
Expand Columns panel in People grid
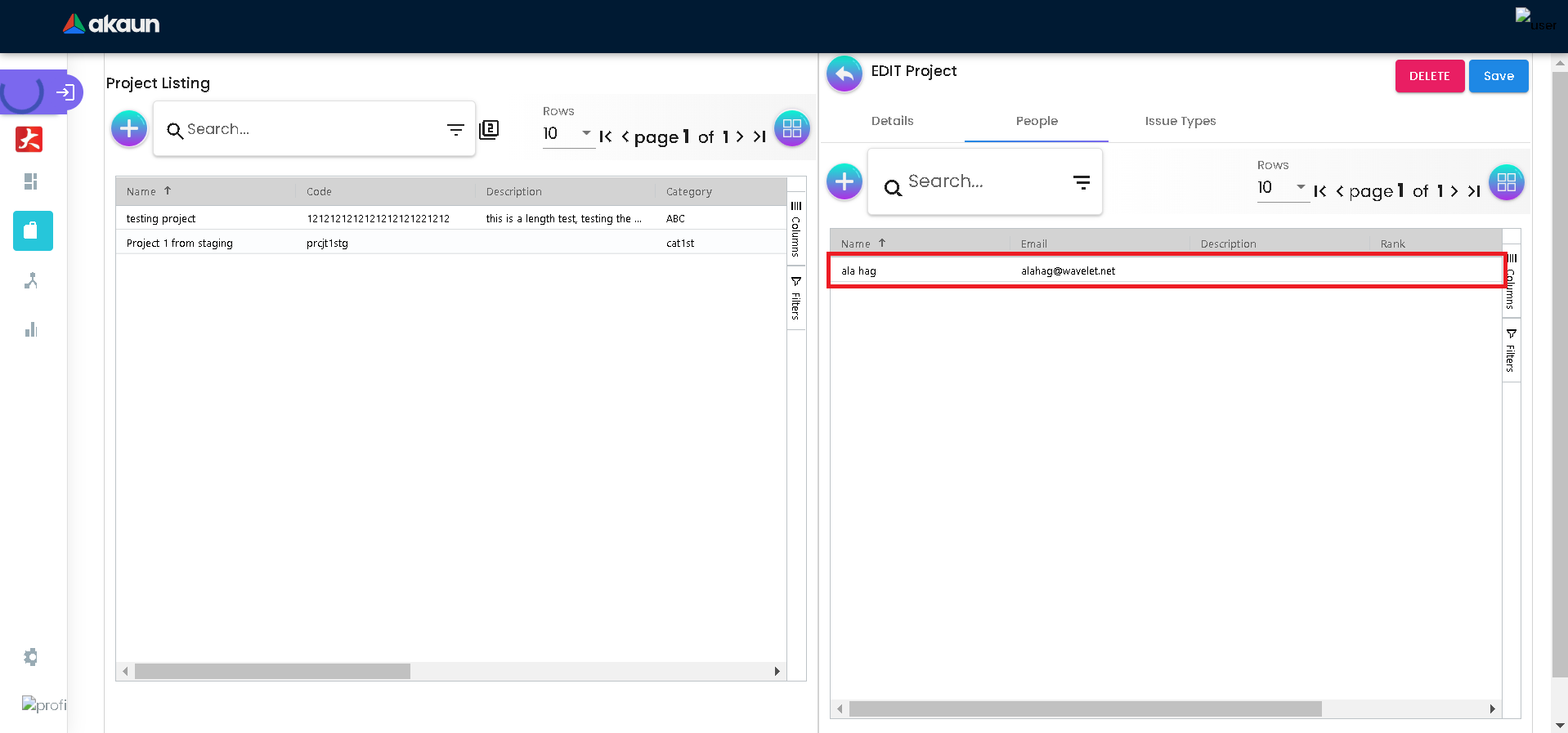click(x=1512, y=280)
